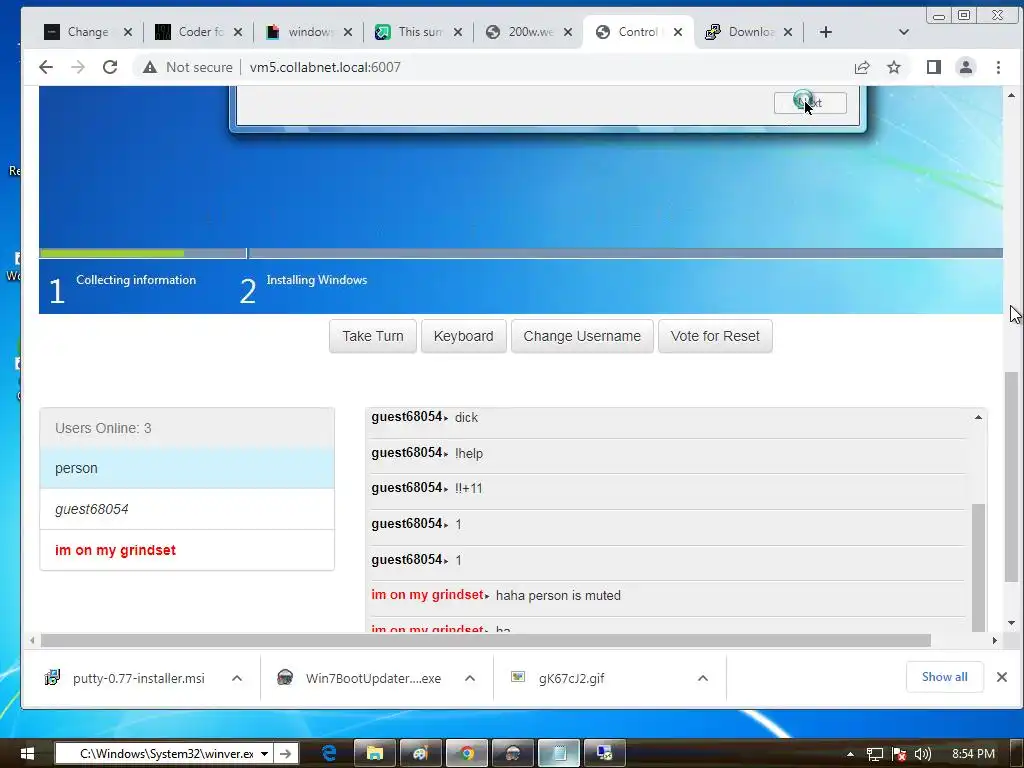This screenshot has width=1024, height=768.
Task: Open the Action Center flag icon
Action: [x=899, y=754]
